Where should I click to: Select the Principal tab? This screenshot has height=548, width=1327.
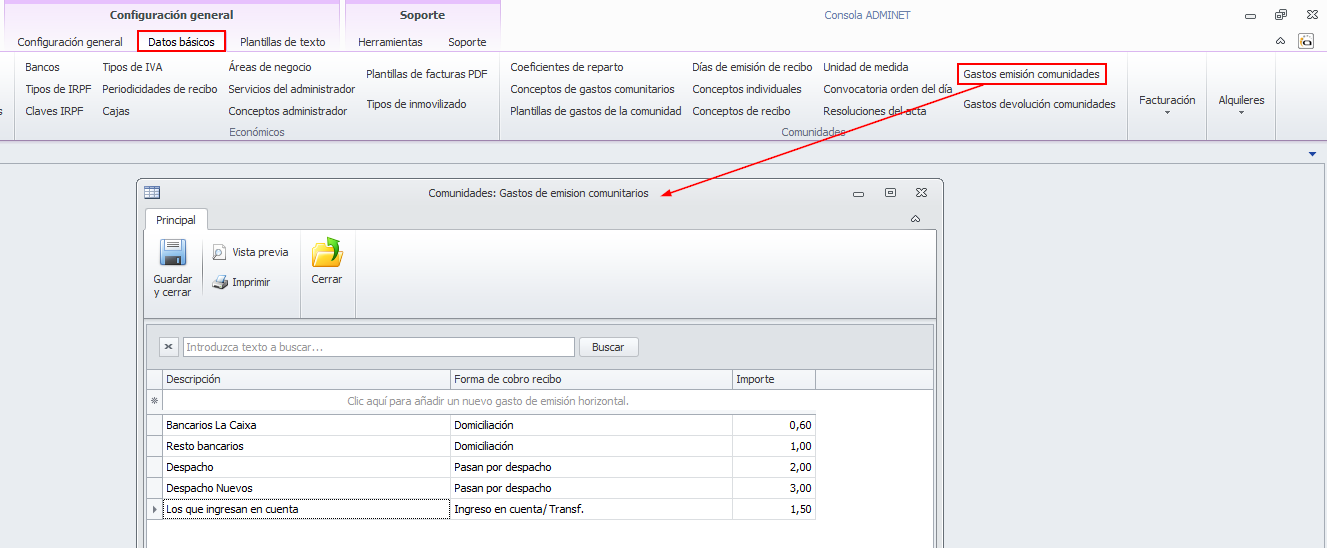(x=176, y=220)
